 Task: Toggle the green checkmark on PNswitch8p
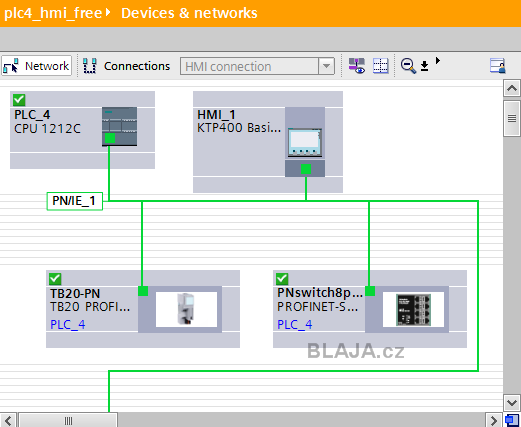282,279
